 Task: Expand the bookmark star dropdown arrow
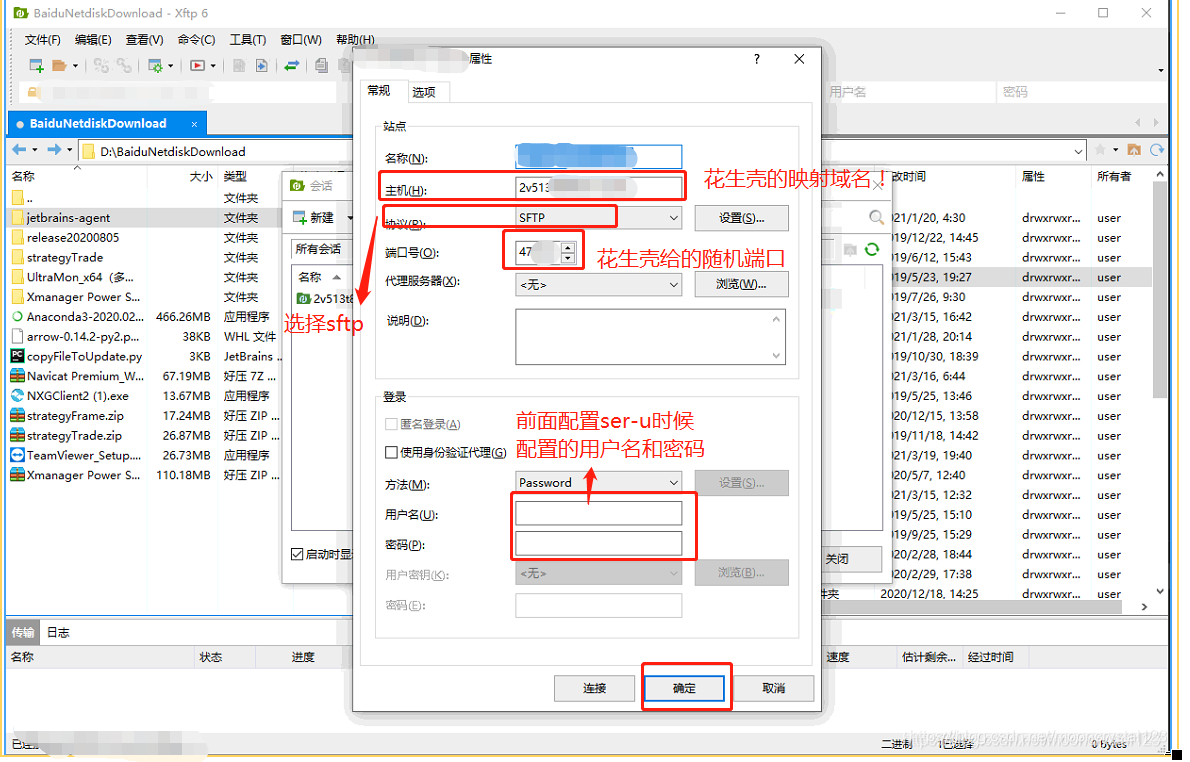pyautogui.click(x=1115, y=150)
